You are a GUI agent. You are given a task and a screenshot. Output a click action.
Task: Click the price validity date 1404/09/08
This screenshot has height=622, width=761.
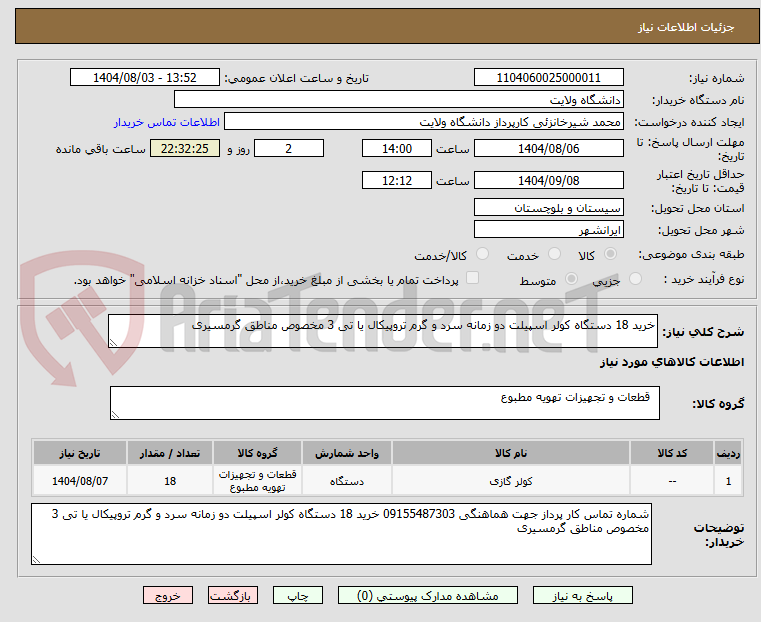coord(548,180)
